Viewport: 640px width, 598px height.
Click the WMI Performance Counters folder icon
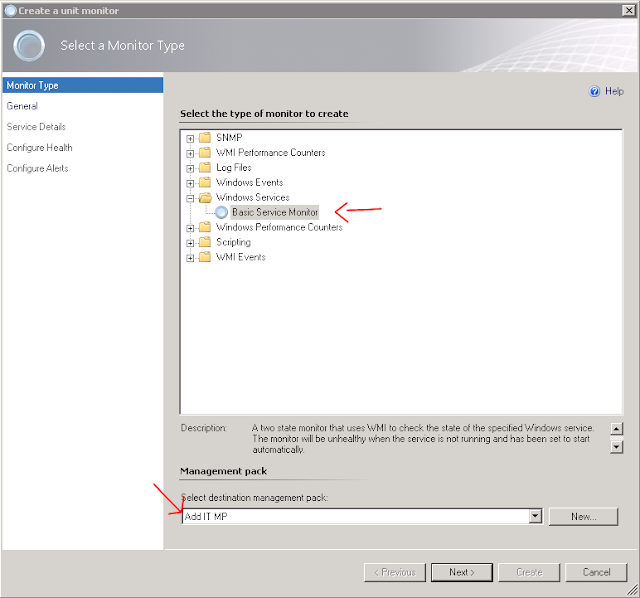coord(205,152)
